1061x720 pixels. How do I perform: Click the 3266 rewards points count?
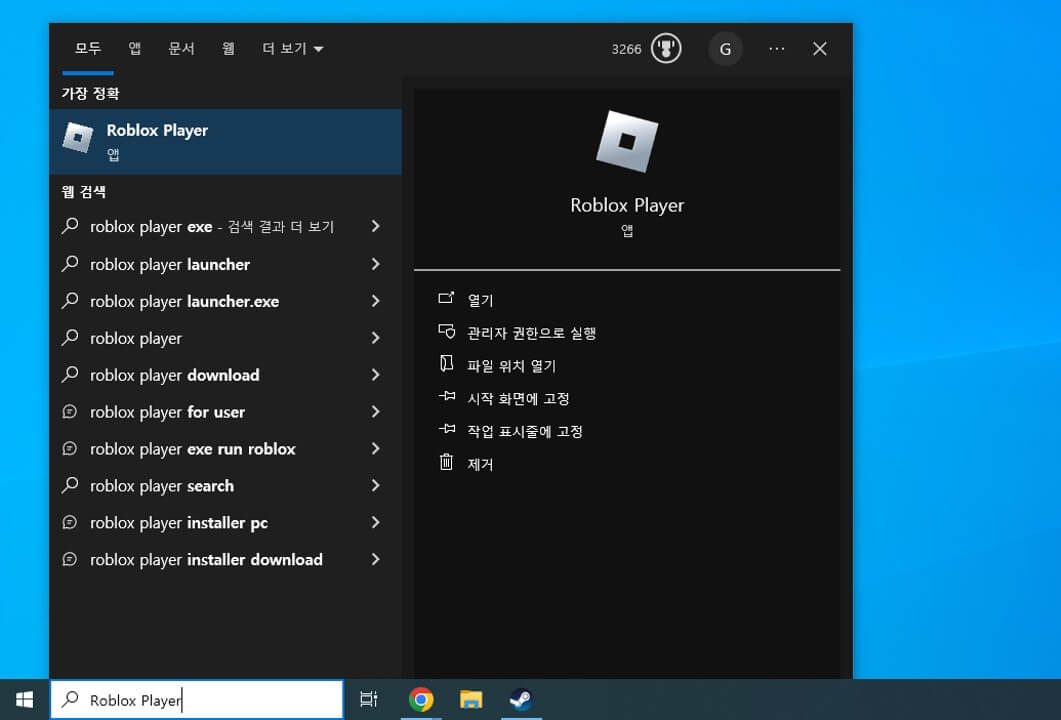click(x=626, y=49)
